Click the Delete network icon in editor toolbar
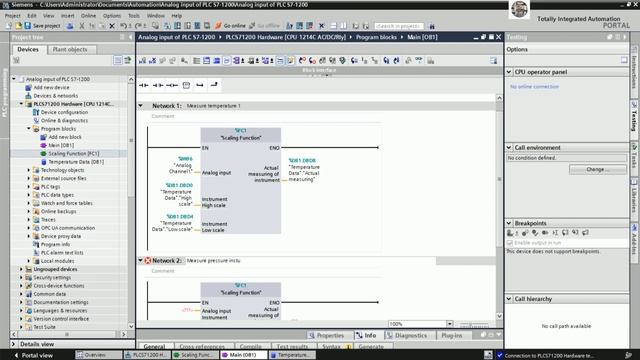Viewport: 640px width, 360px height. [152, 61]
